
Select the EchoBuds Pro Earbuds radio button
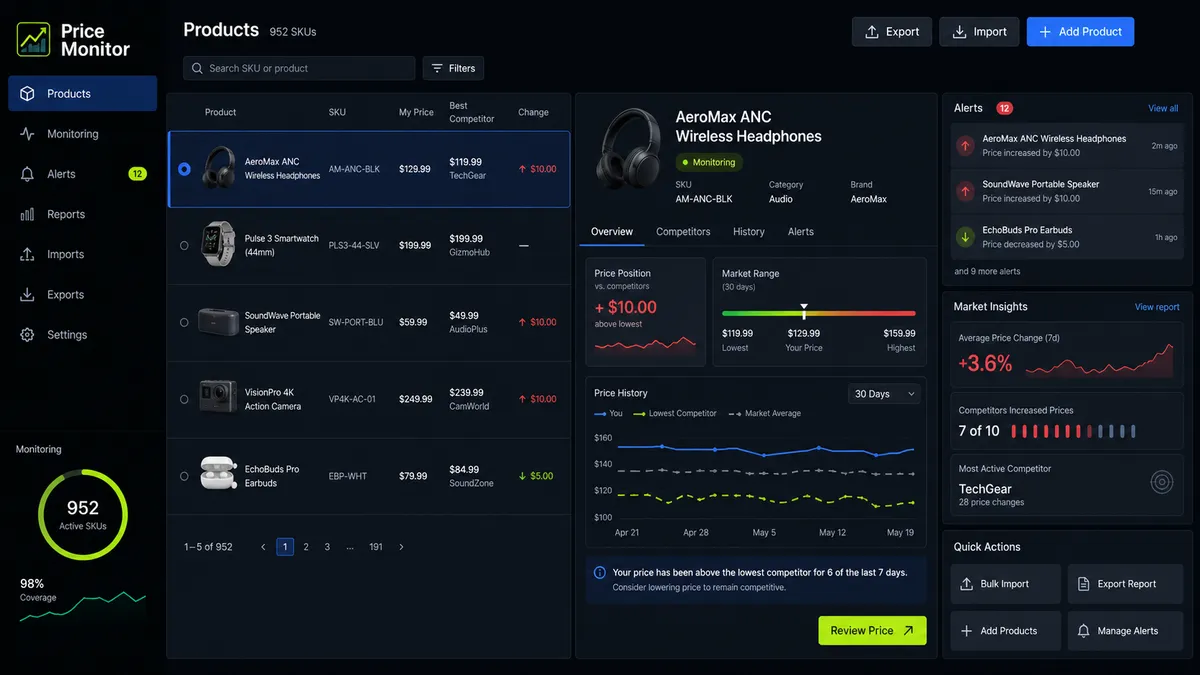point(184,476)
